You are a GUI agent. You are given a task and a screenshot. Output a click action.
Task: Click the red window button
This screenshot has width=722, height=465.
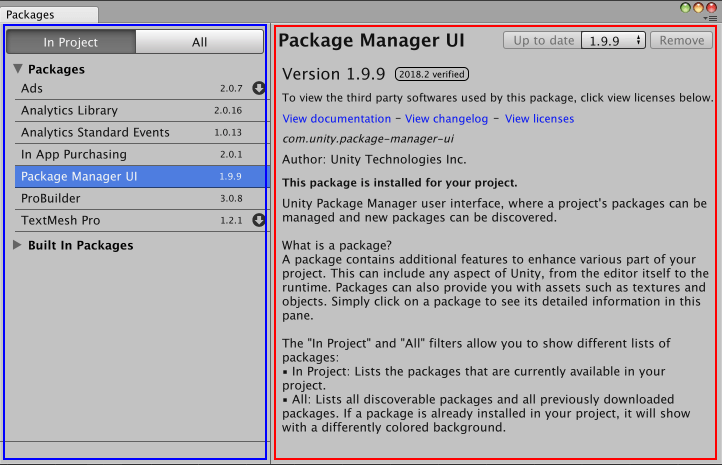[711, 7]
